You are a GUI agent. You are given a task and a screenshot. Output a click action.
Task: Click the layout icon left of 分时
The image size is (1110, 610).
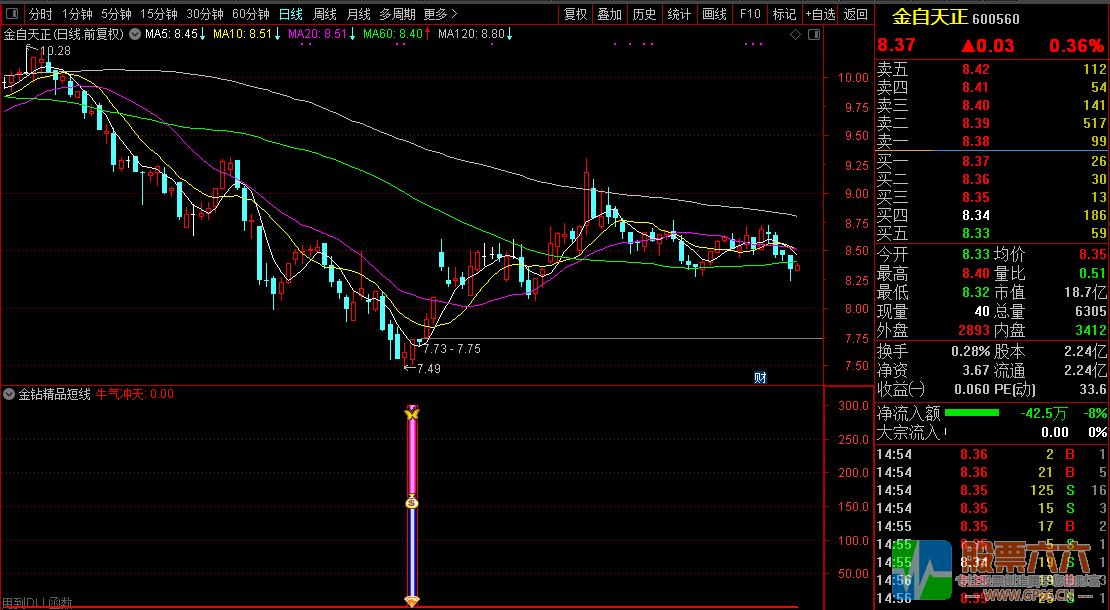coord(13,14)
